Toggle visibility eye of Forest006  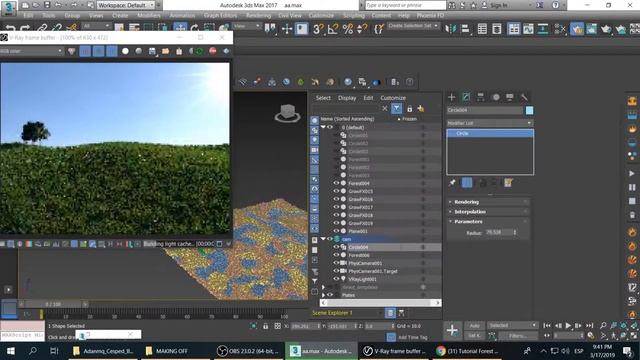[336, 255]
